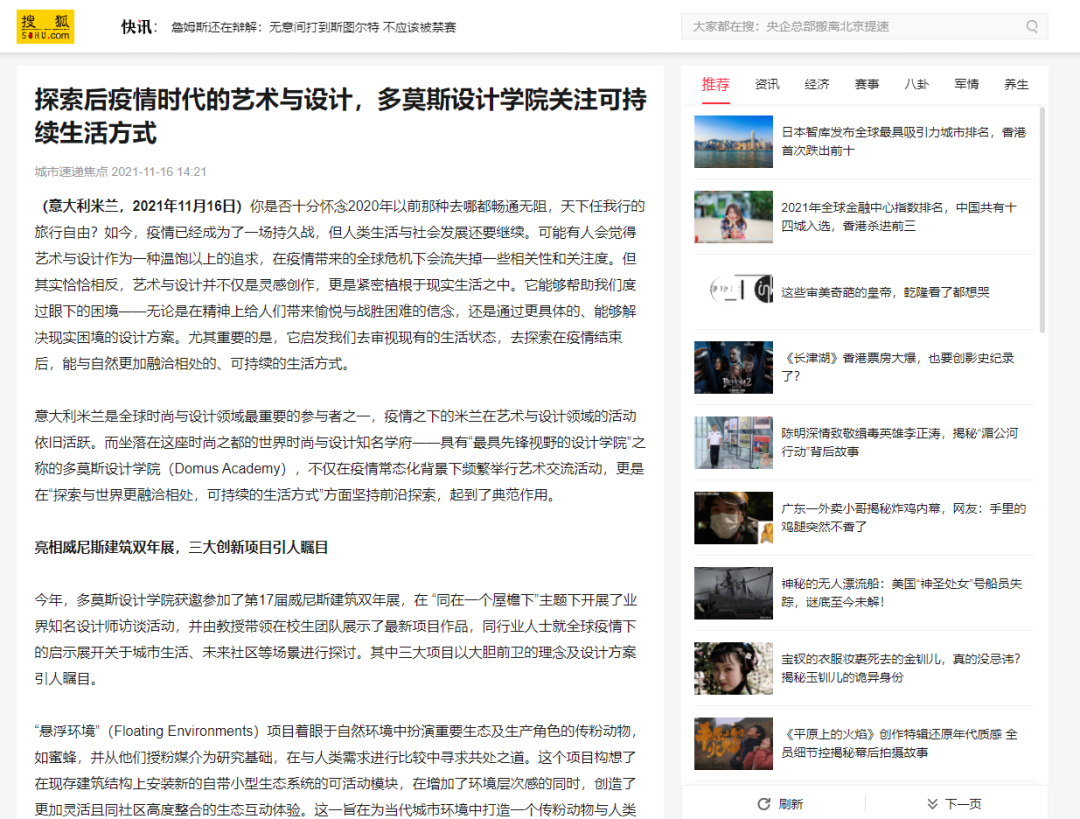Select the 八卦 tab
Image resolution: width=1080 pixels, height=819 pixels.
click(x=917, y=84)
